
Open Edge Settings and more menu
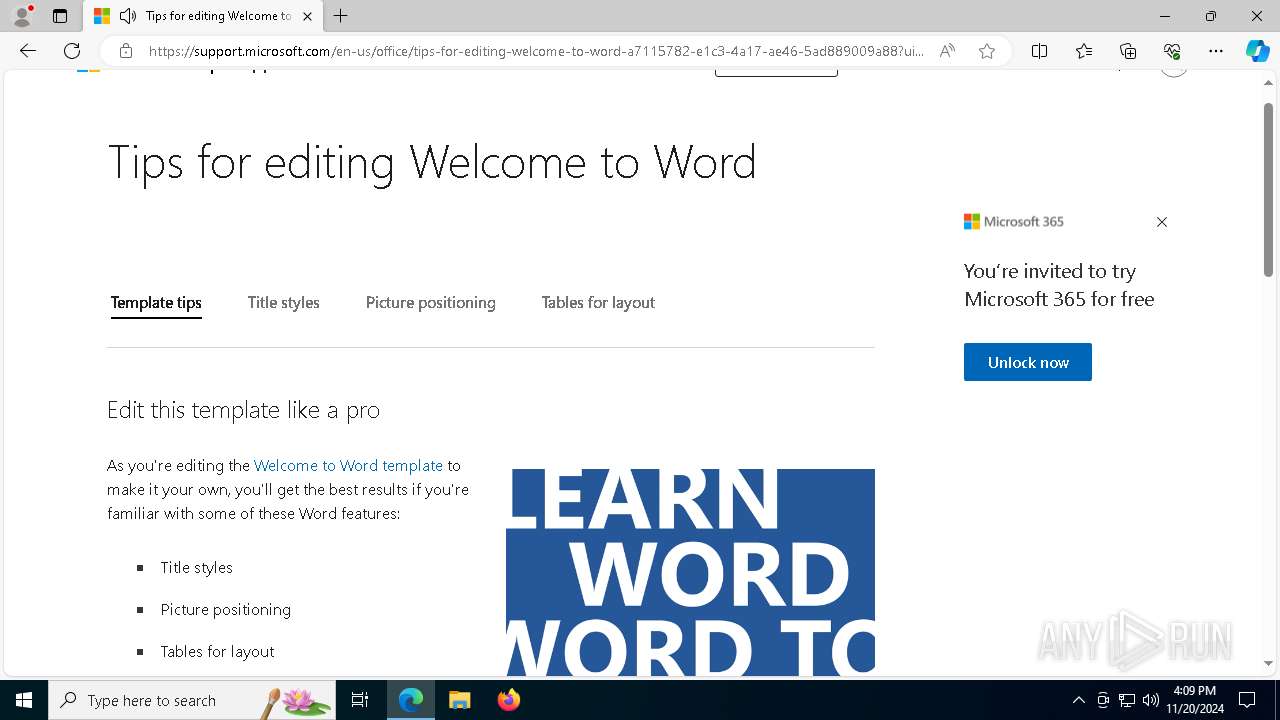point(1216,51)
